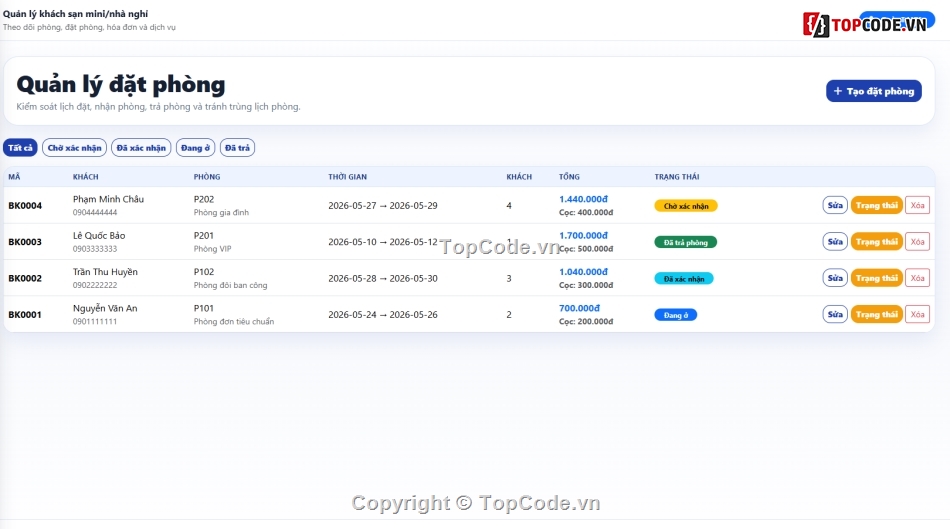Viewport: 950px width, 529px height.
Task: Click date range 2026-05-10 → 2026-05-12
Action: [x=383, y=242]
